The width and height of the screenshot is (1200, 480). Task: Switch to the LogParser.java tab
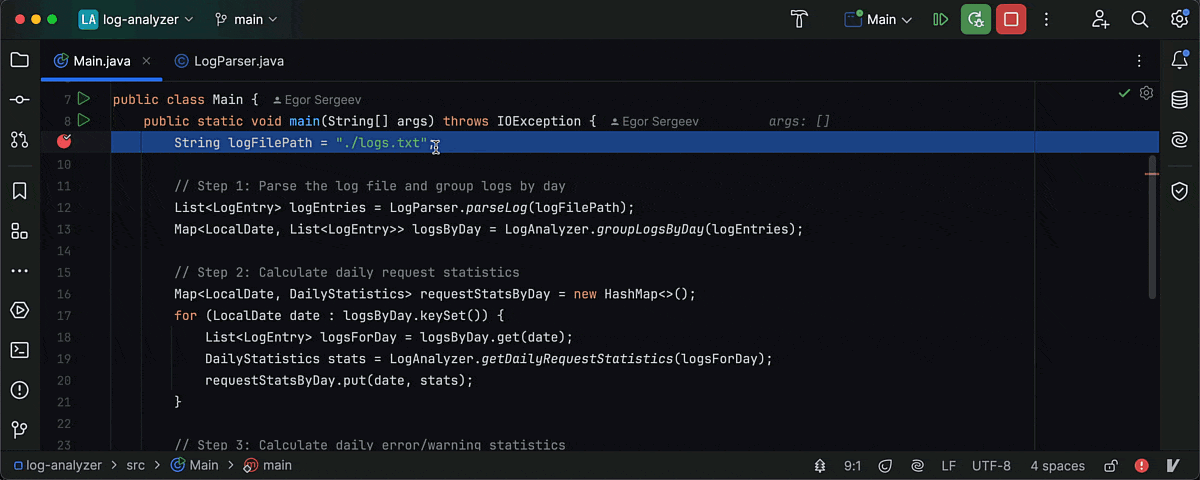click(229, 61)
